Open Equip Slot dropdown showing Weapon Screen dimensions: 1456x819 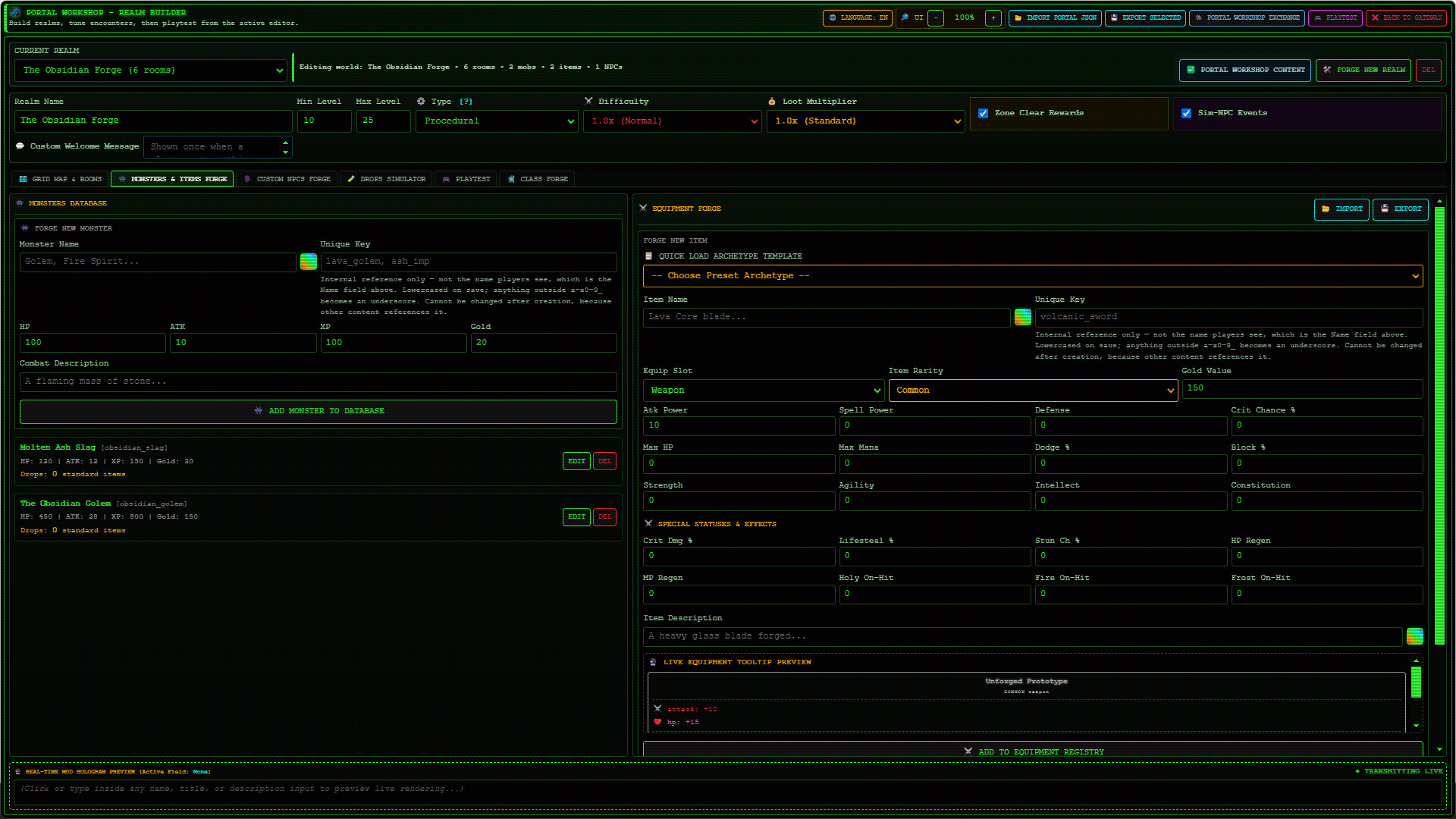(x=764, y=391)
